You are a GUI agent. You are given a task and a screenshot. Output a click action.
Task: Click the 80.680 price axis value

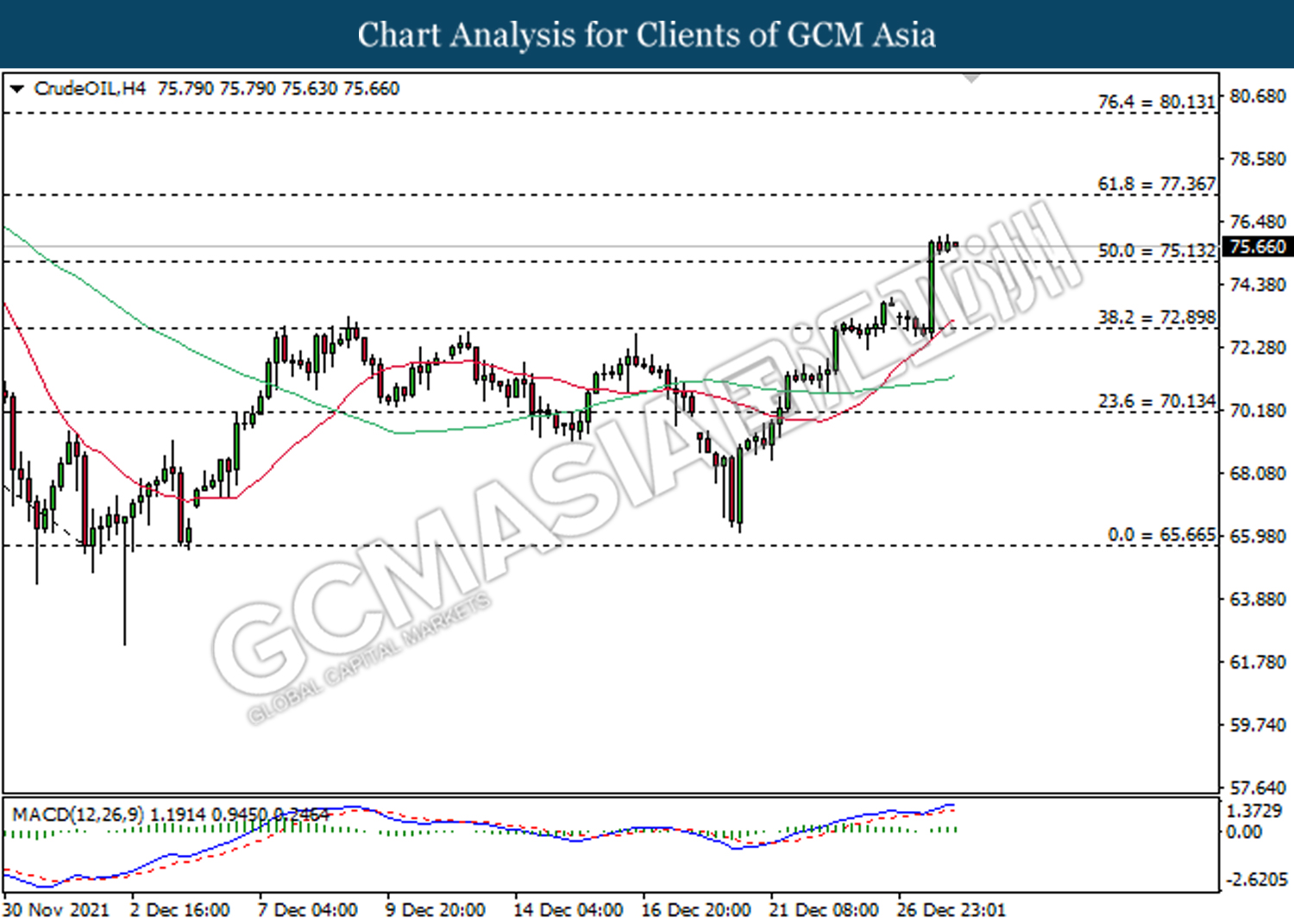tap(1258, 96)
